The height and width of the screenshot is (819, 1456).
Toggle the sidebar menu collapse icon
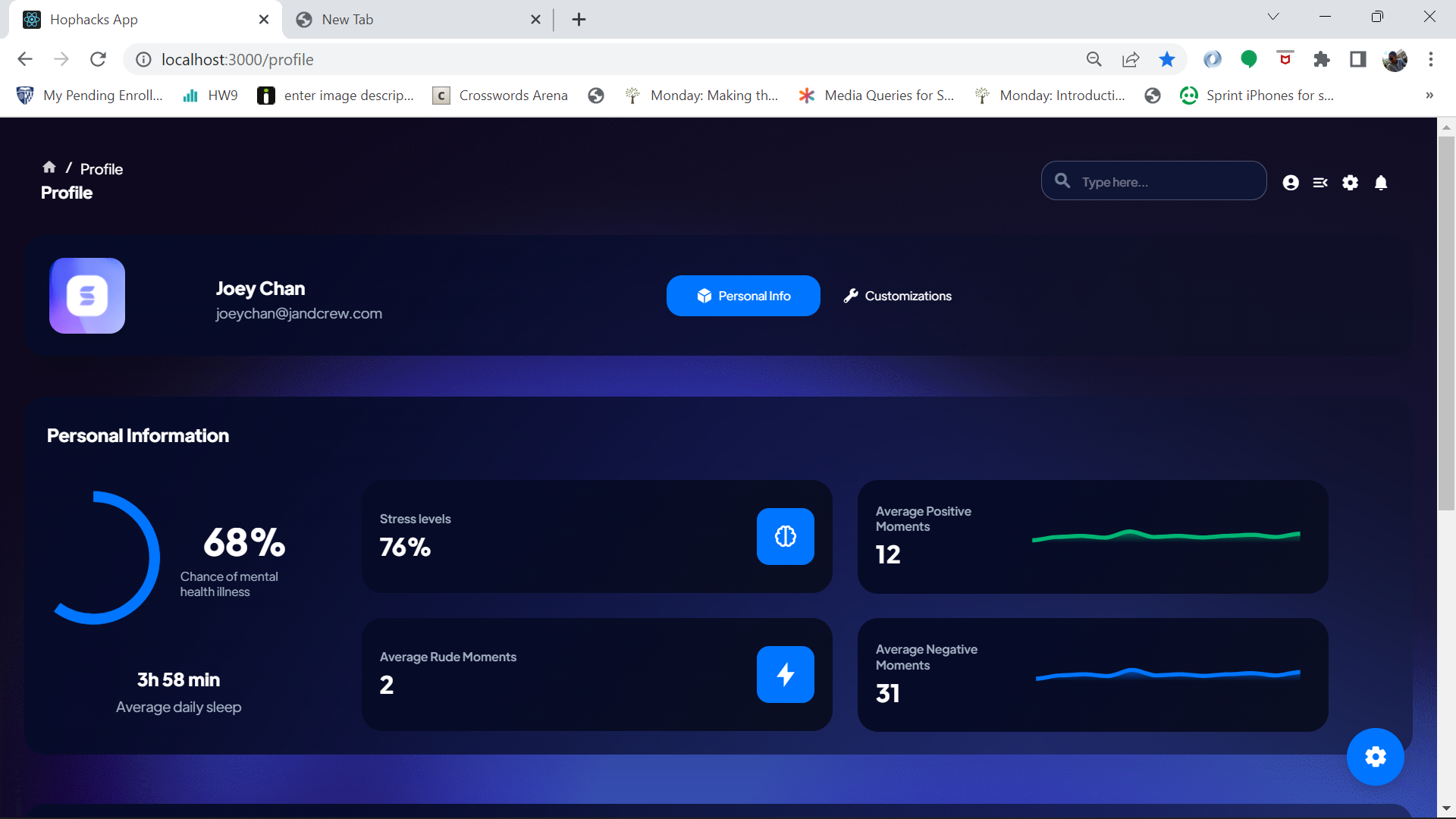coord(1320,183)
